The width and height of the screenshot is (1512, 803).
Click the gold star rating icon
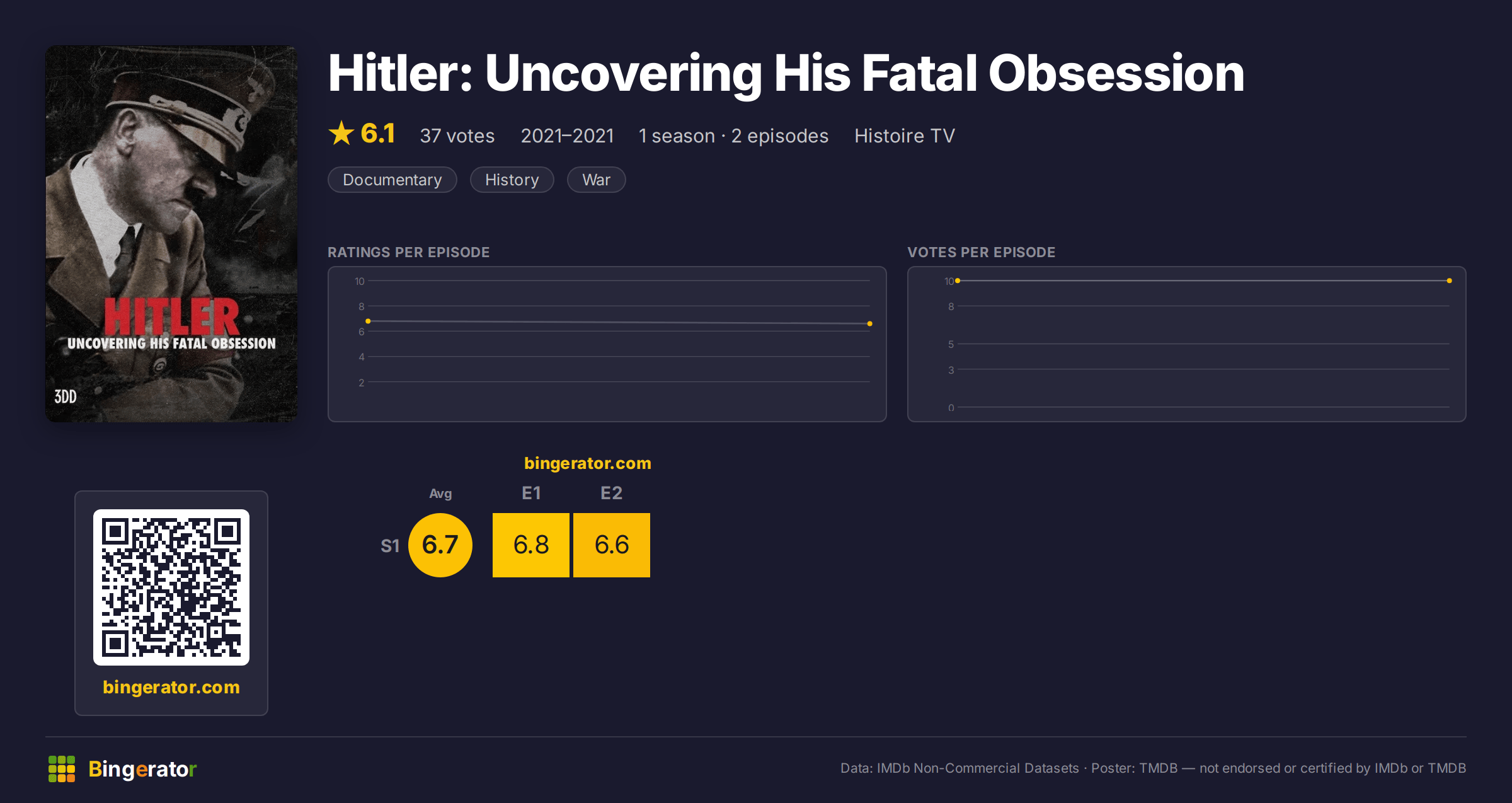341,133
